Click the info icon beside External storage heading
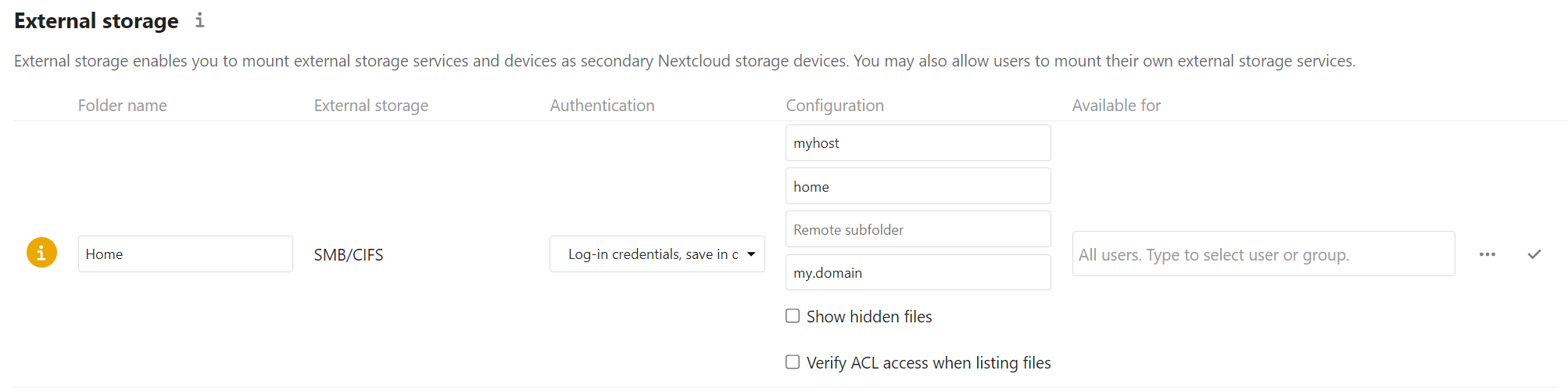The image size is (1568, 392). 200,20
